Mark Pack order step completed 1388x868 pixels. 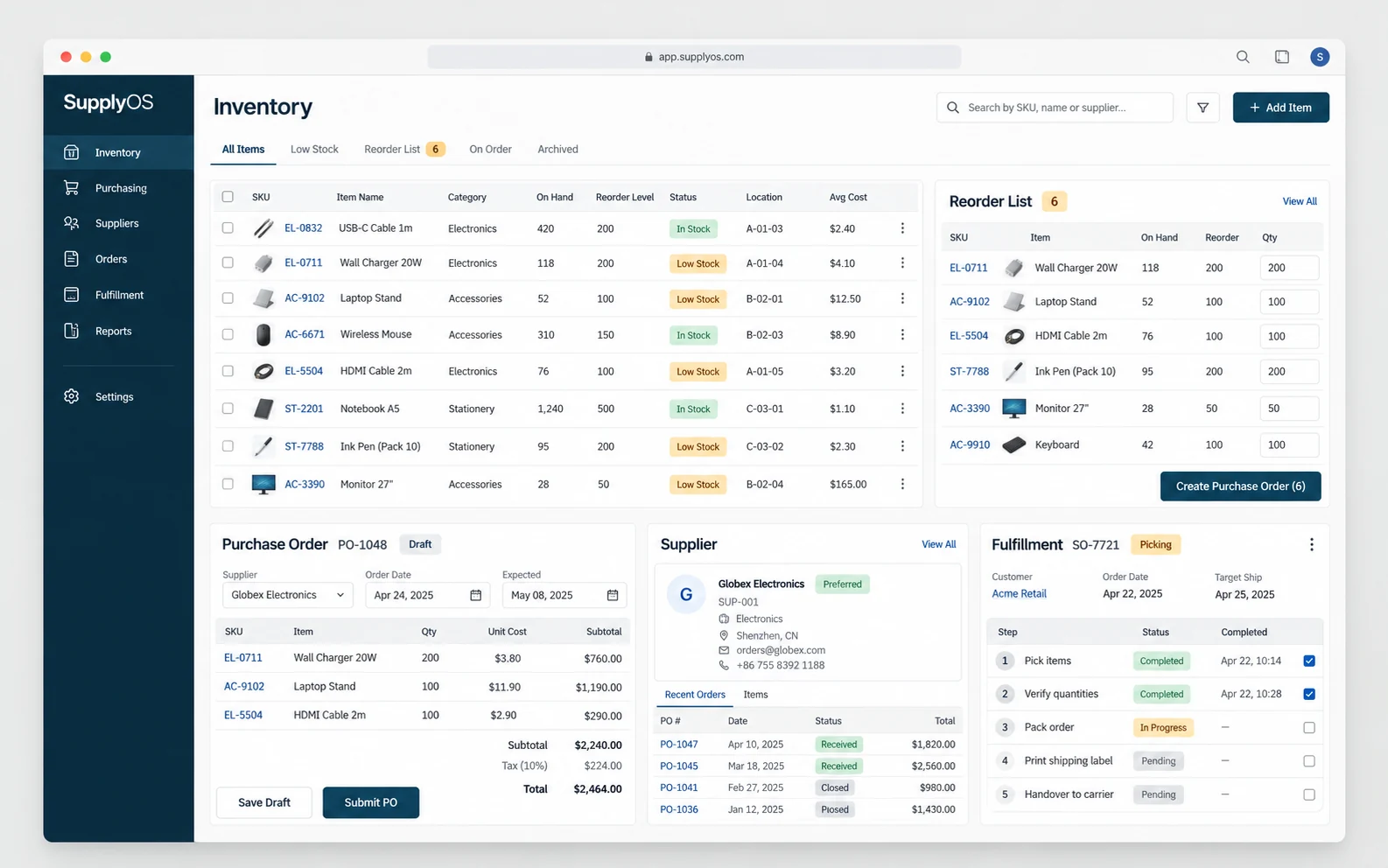pos(1309,727)
